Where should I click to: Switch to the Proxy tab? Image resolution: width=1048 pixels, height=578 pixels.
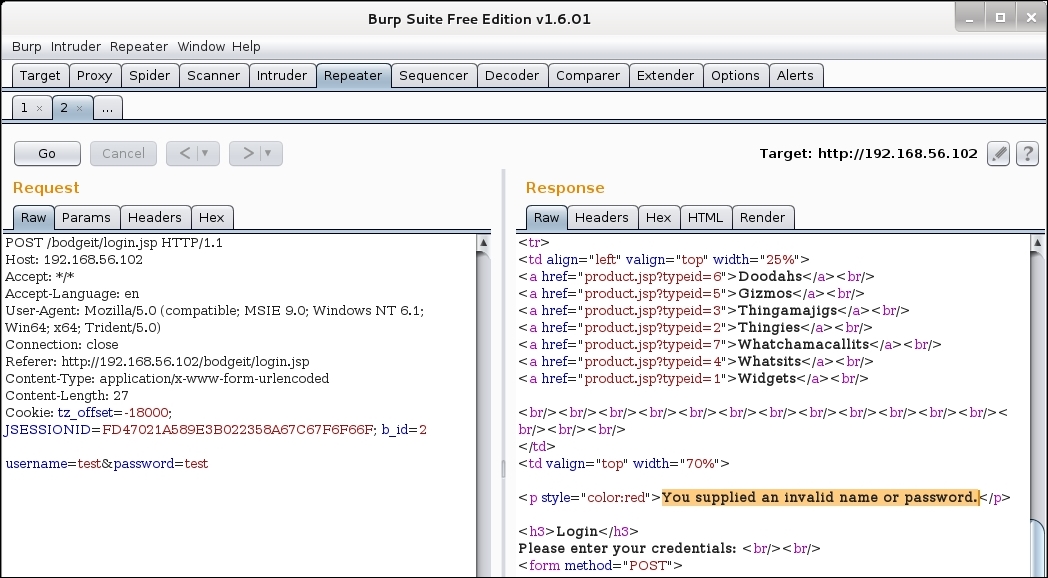point(94,76)
